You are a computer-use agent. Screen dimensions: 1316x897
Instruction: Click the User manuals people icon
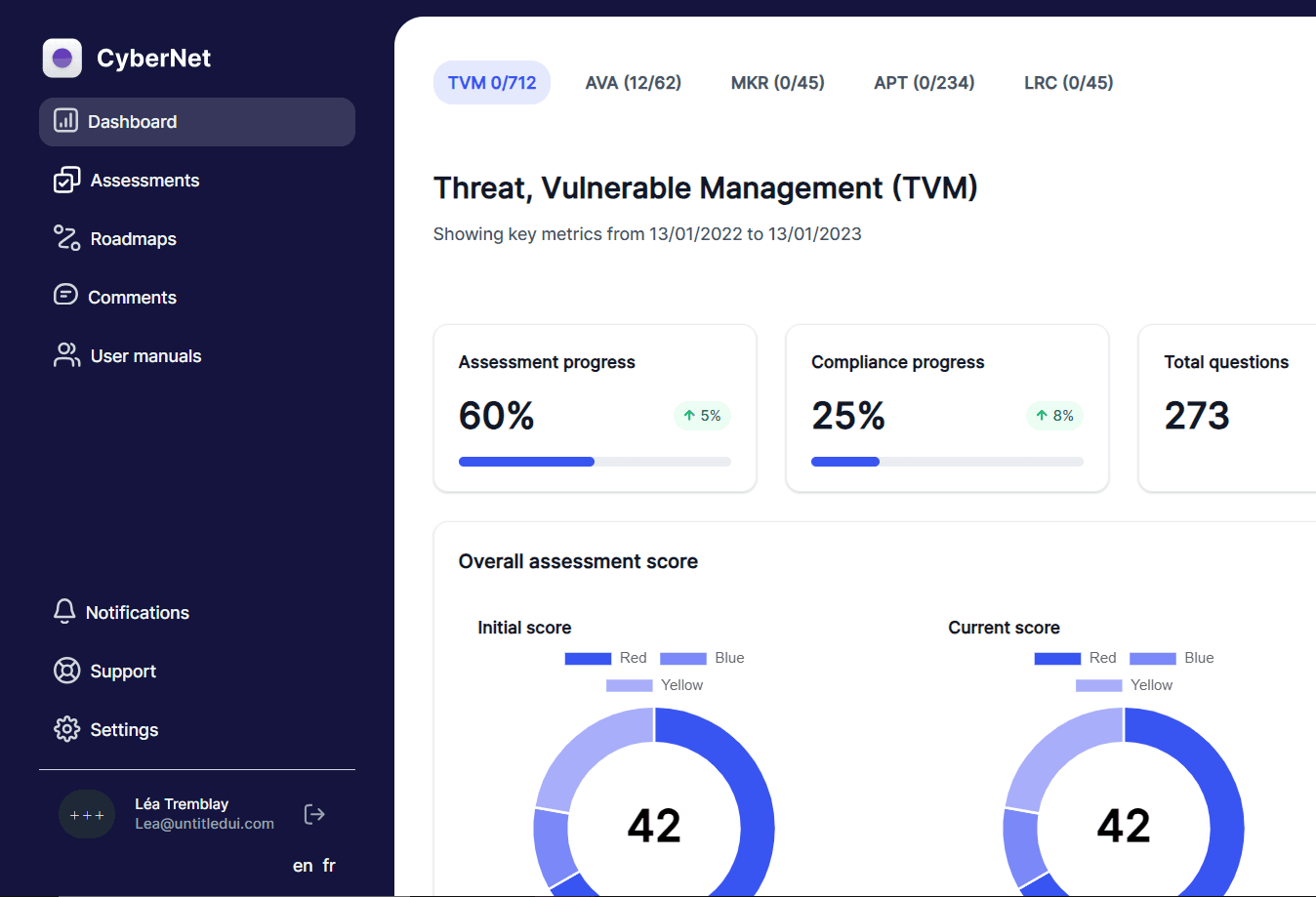(66, 355)
